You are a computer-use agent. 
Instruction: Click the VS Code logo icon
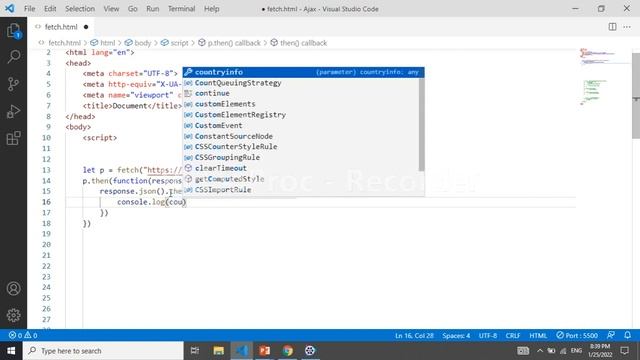(9, 8)
